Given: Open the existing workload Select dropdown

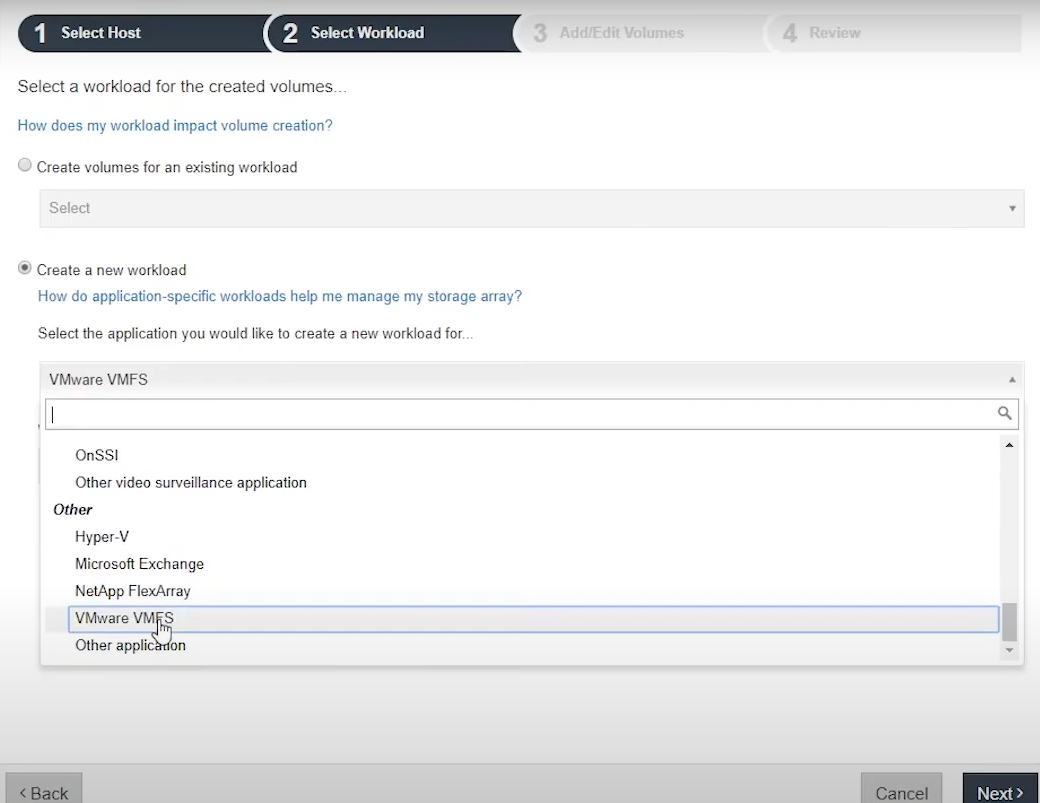Looking at the screenshot, I should pyautogui.click(x=532, y=208).
